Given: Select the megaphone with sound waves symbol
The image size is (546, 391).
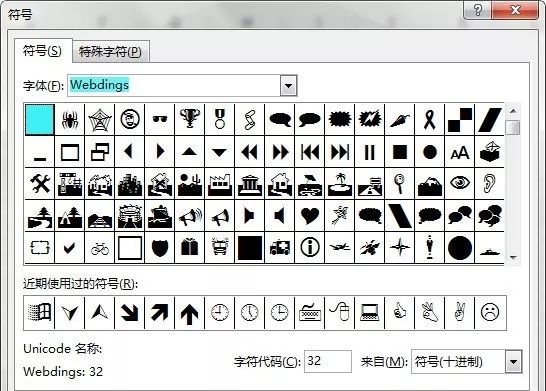Looking at the screenshot, I should coord(189,216).
